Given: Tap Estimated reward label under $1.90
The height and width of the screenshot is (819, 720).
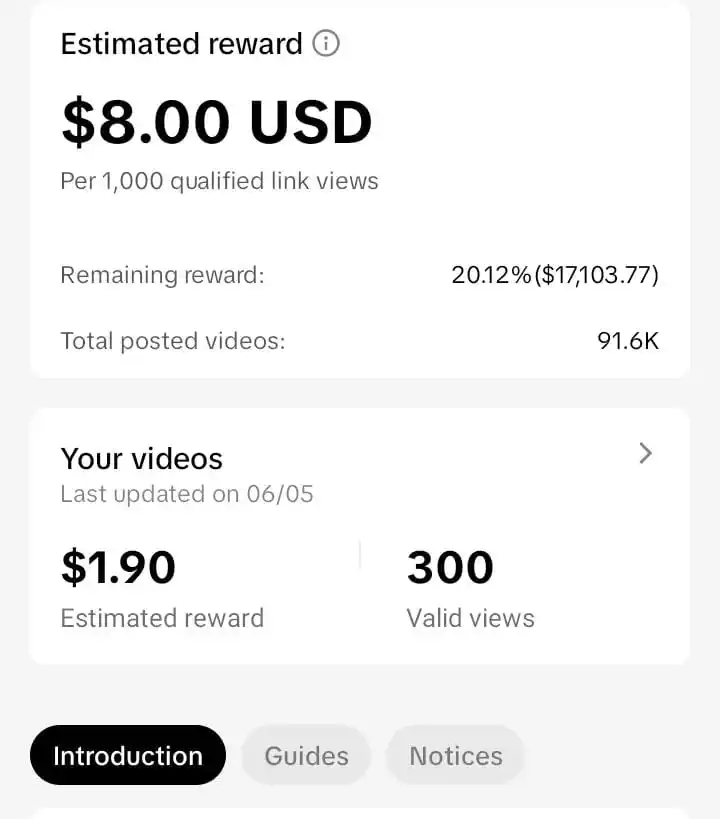Looking at the screenshot, I should point(162,618).
